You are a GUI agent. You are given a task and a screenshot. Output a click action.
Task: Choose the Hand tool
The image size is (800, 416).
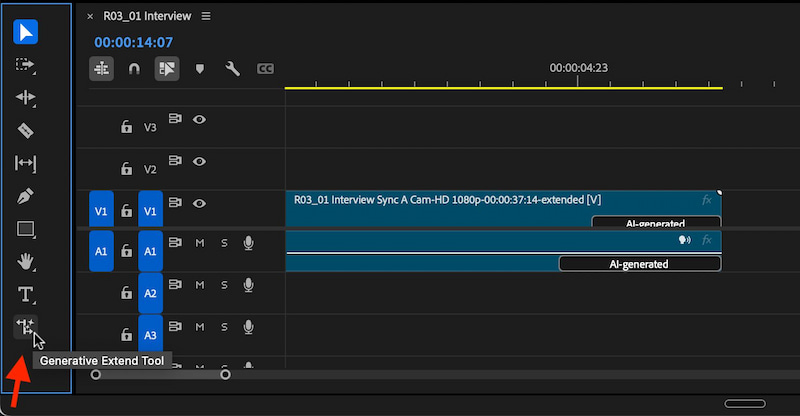[25, 262]
